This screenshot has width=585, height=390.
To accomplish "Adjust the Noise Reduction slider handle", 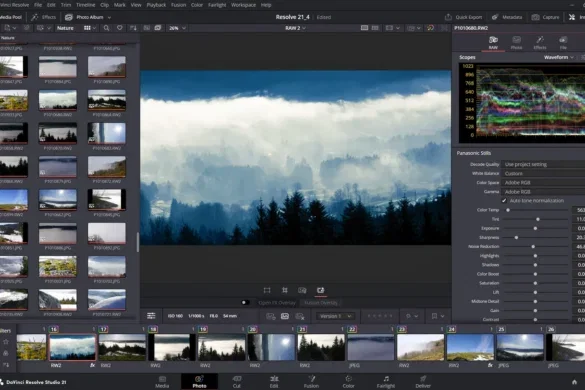I will pyautogui.click(x=533, y=247).
